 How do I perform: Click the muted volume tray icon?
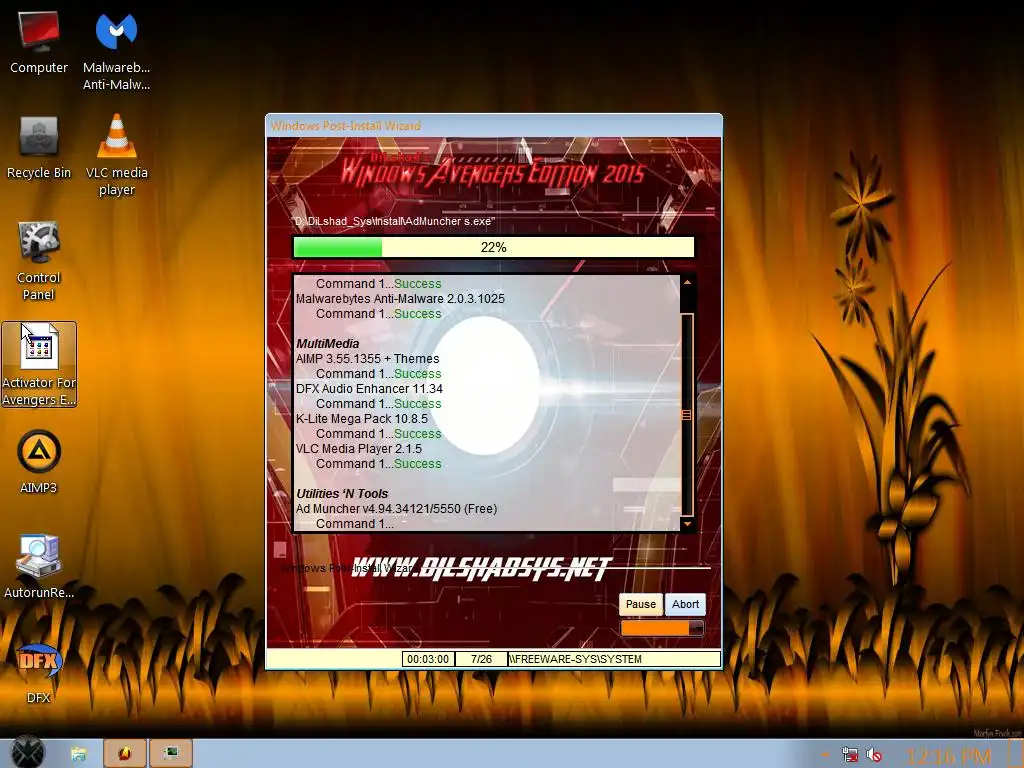click(x=874, y=755)
